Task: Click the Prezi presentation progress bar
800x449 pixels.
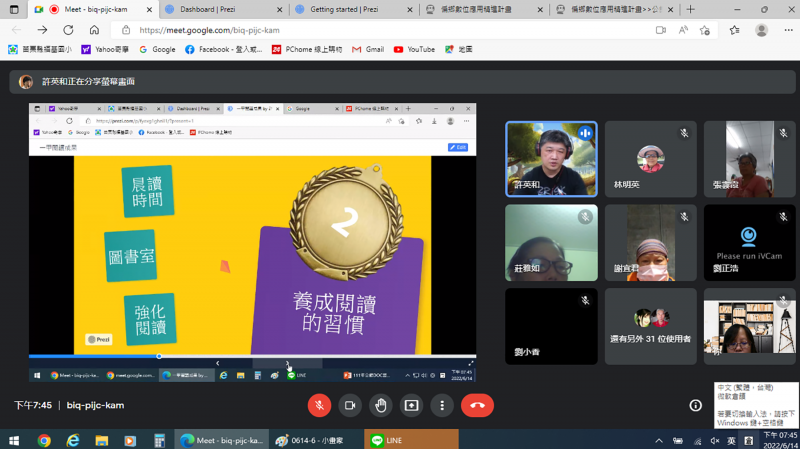Action: coord(252,356)
